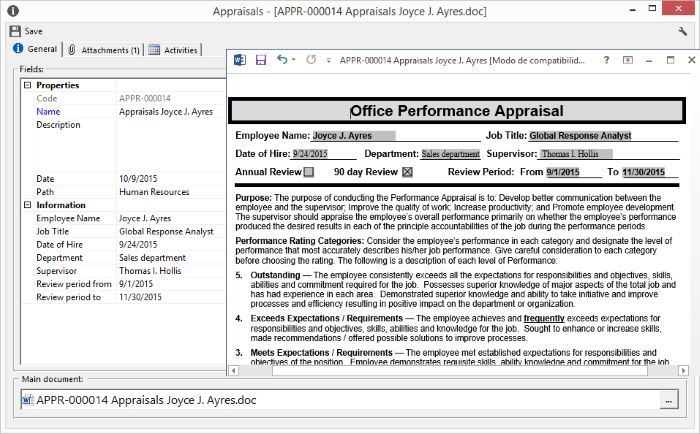Image resolution: width=700 pixels, height=434 pixels.
Task: Click the document file icon in Main document
Action: pyautogui.click(x=28, y=400)
